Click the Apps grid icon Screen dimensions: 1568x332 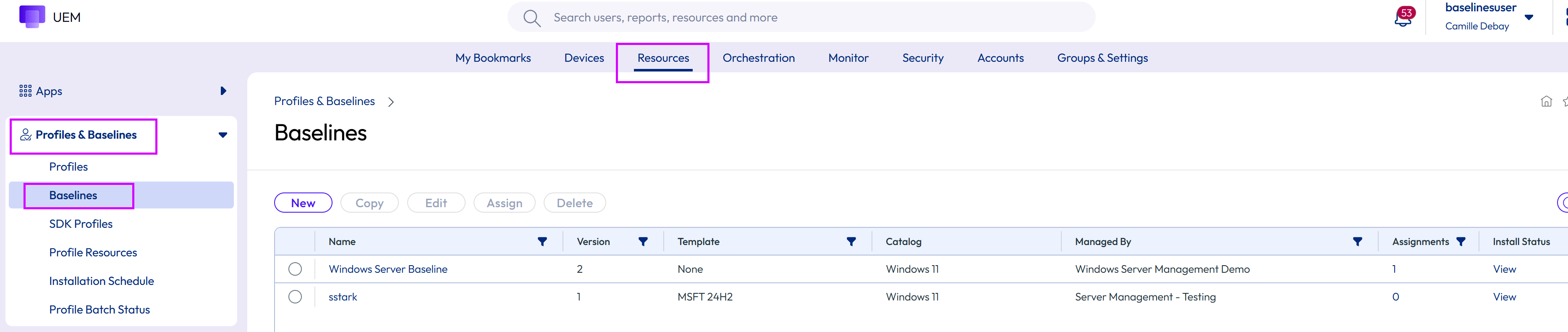click(x=26, y=91)
